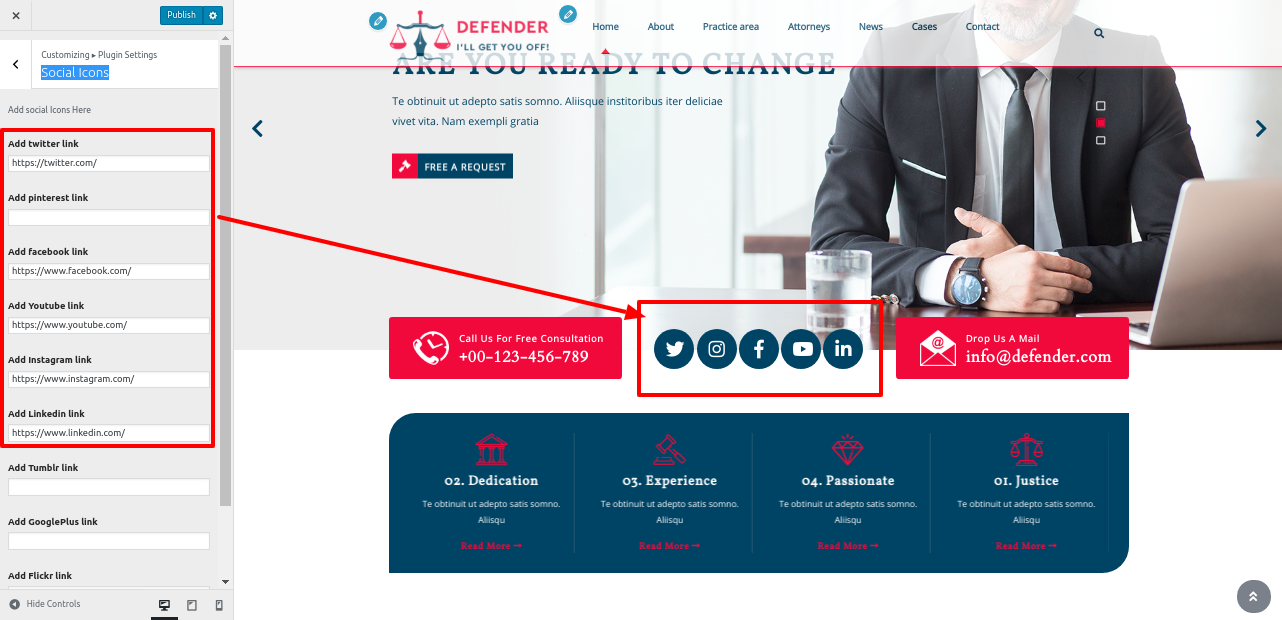Click the Twitter social icon
Viewport: 1282px width, 620px height.
[x=674, y=349]
